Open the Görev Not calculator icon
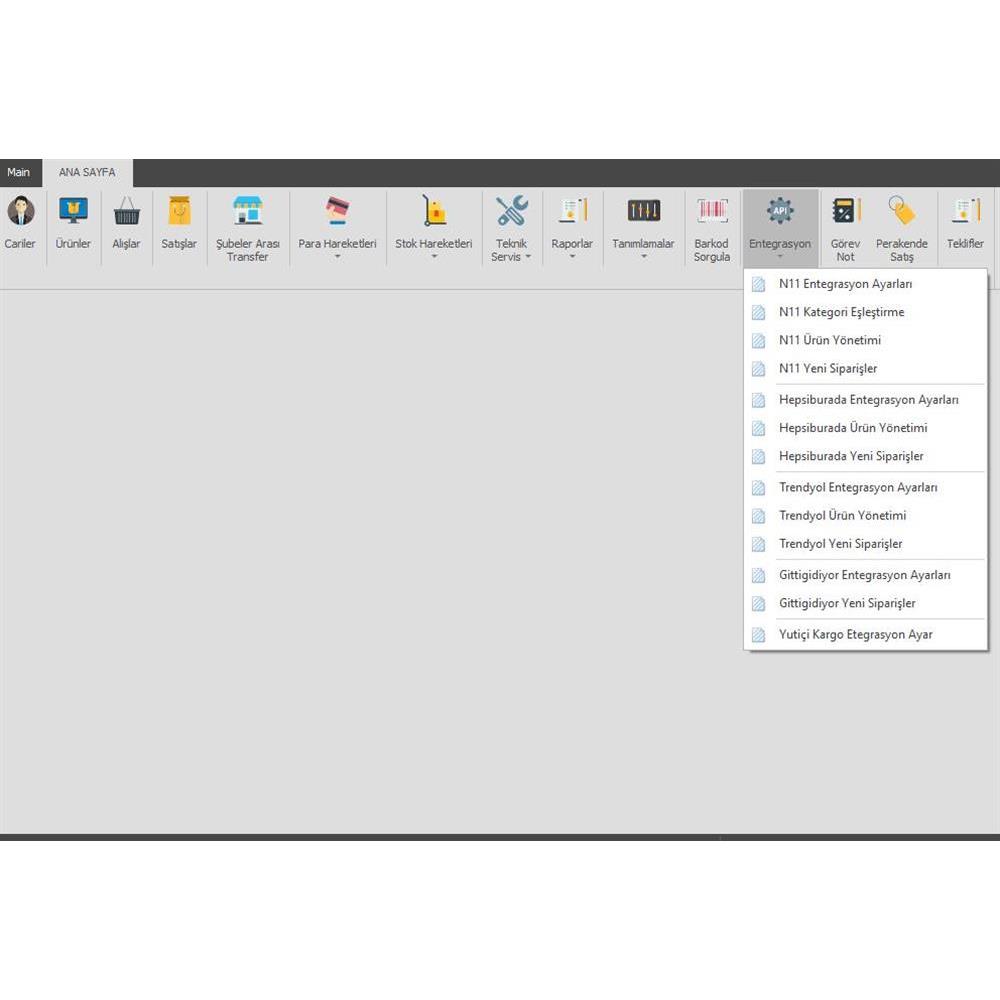 tap(845, 212)
